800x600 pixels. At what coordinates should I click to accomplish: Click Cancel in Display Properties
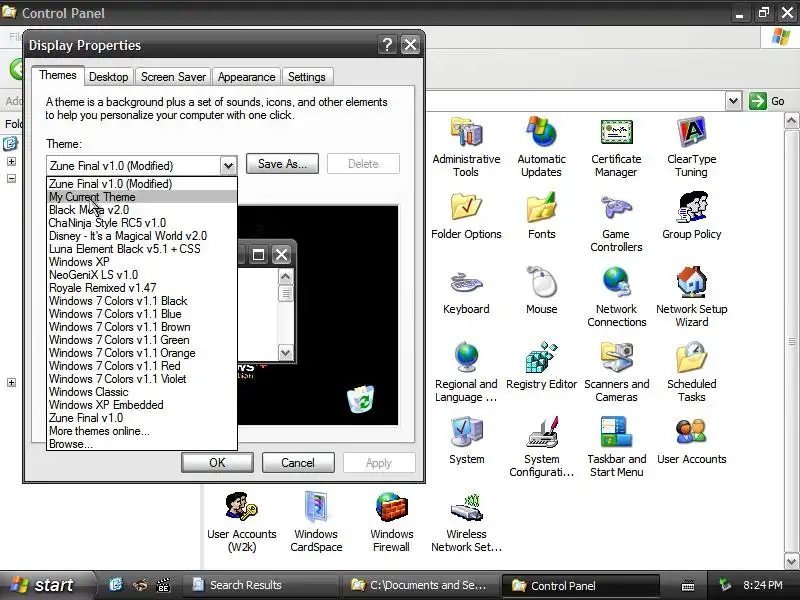pos(298,463)
